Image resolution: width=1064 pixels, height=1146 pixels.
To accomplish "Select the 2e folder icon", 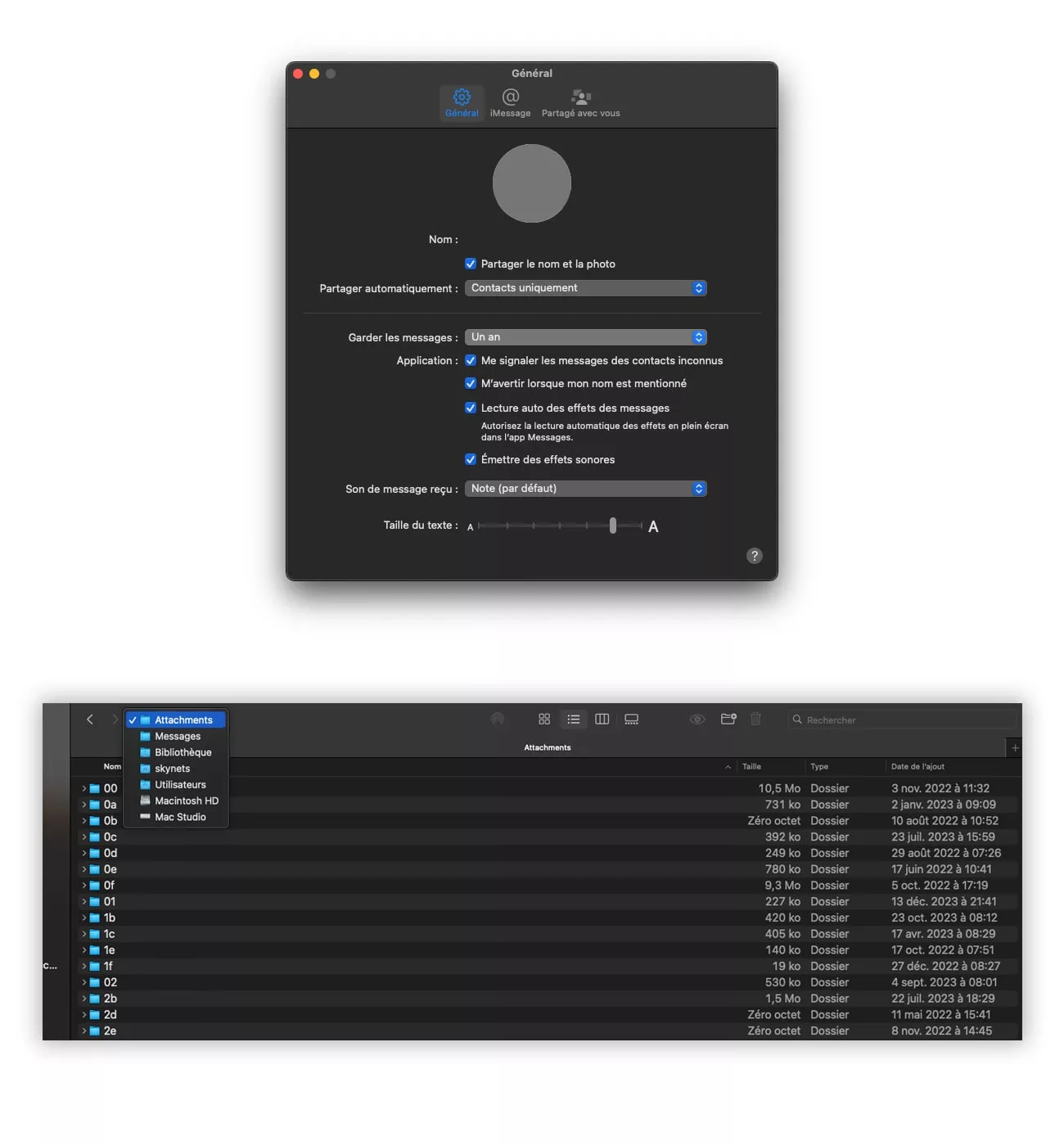I will 95,1031.
